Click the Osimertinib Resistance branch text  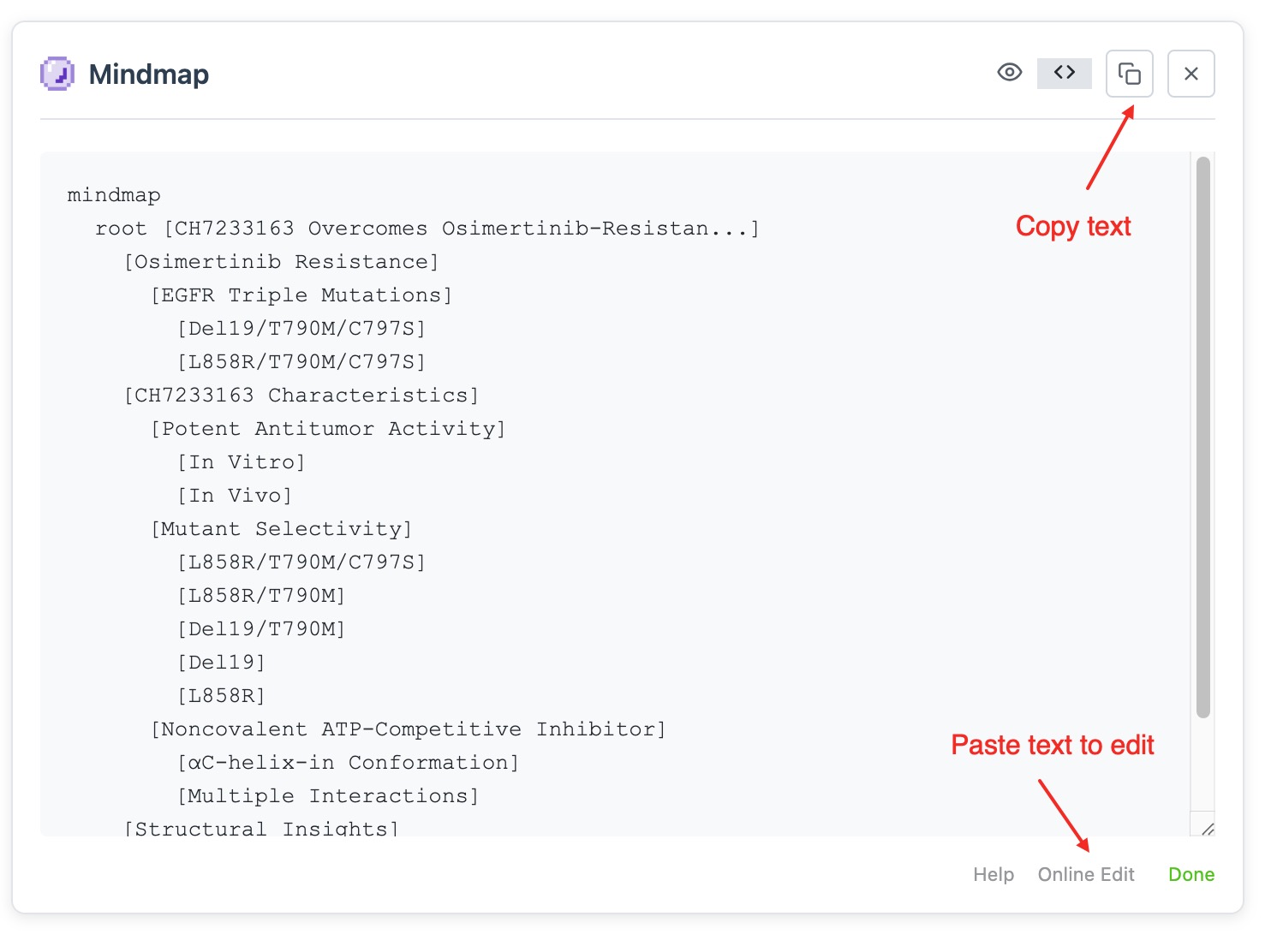point(281,261)
